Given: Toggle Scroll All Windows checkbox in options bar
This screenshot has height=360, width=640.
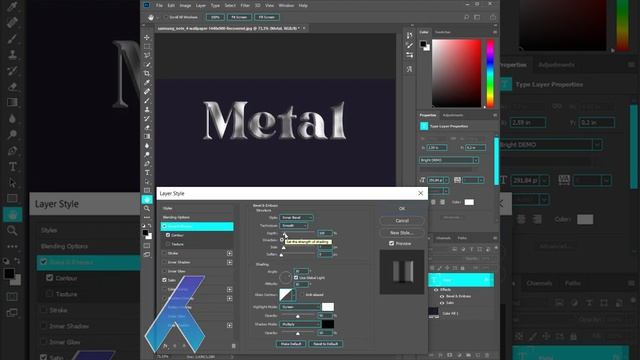Looking at the screenshot, I should pyautogui.click(x=166, y=17).
